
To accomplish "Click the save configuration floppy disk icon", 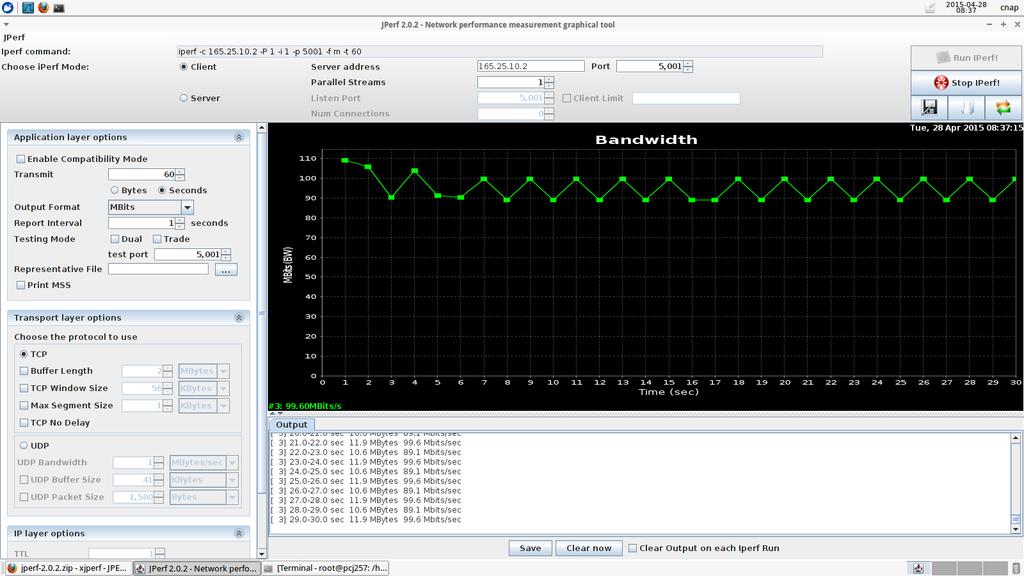I will (929, 107).
